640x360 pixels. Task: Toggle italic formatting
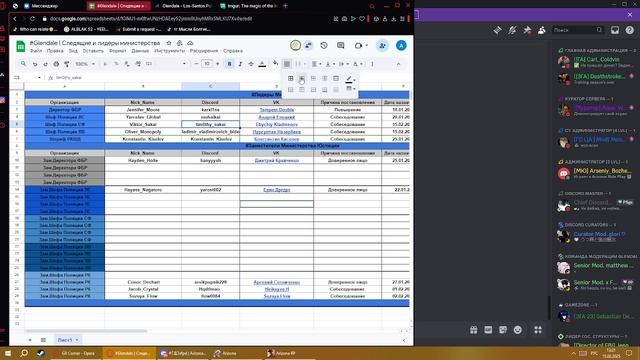240,64
